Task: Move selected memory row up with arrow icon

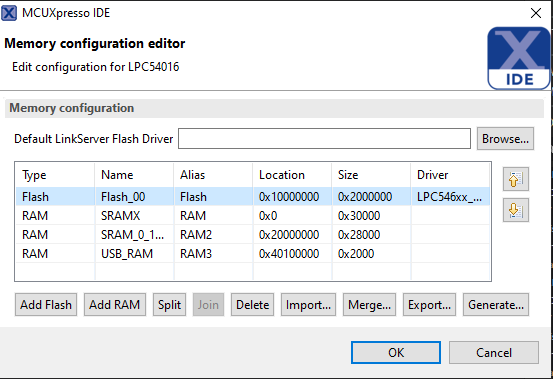Action: pos(516,179)
